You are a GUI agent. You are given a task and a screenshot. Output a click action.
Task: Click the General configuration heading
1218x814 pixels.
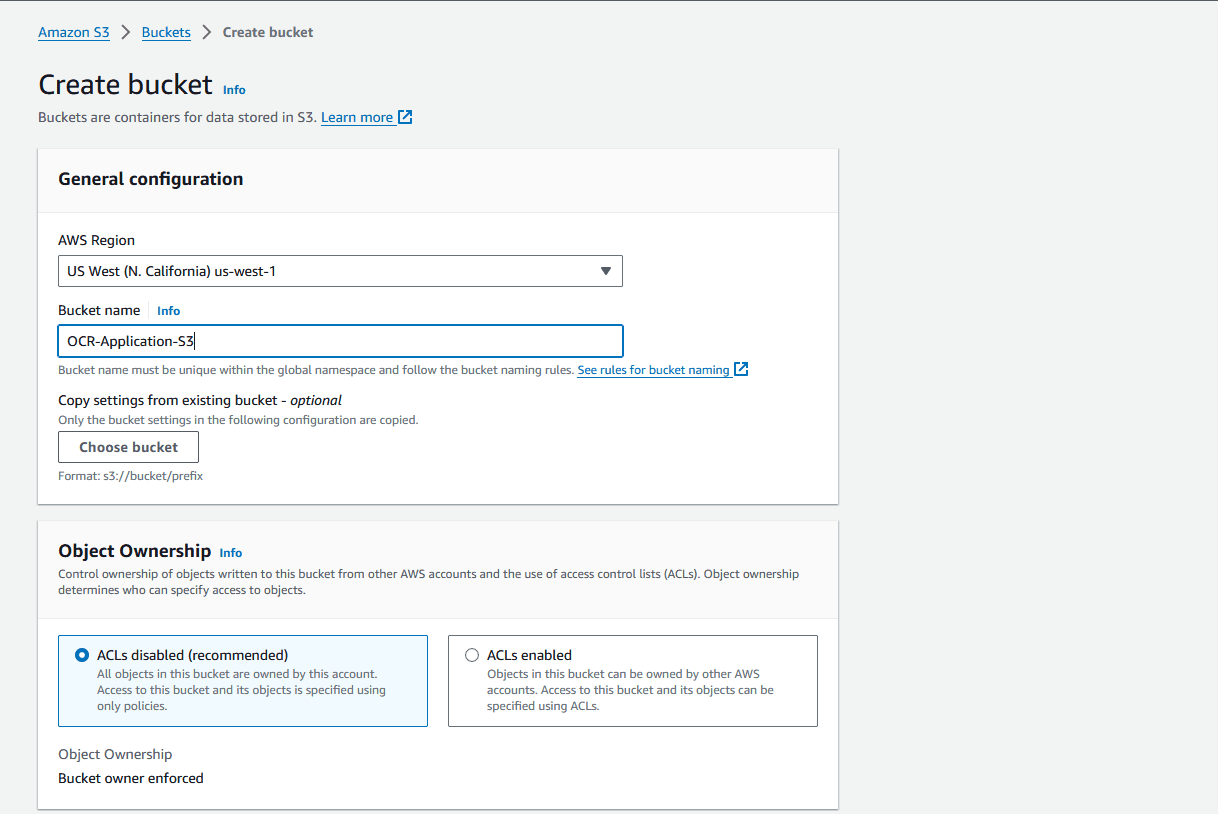tap(151, 179)
